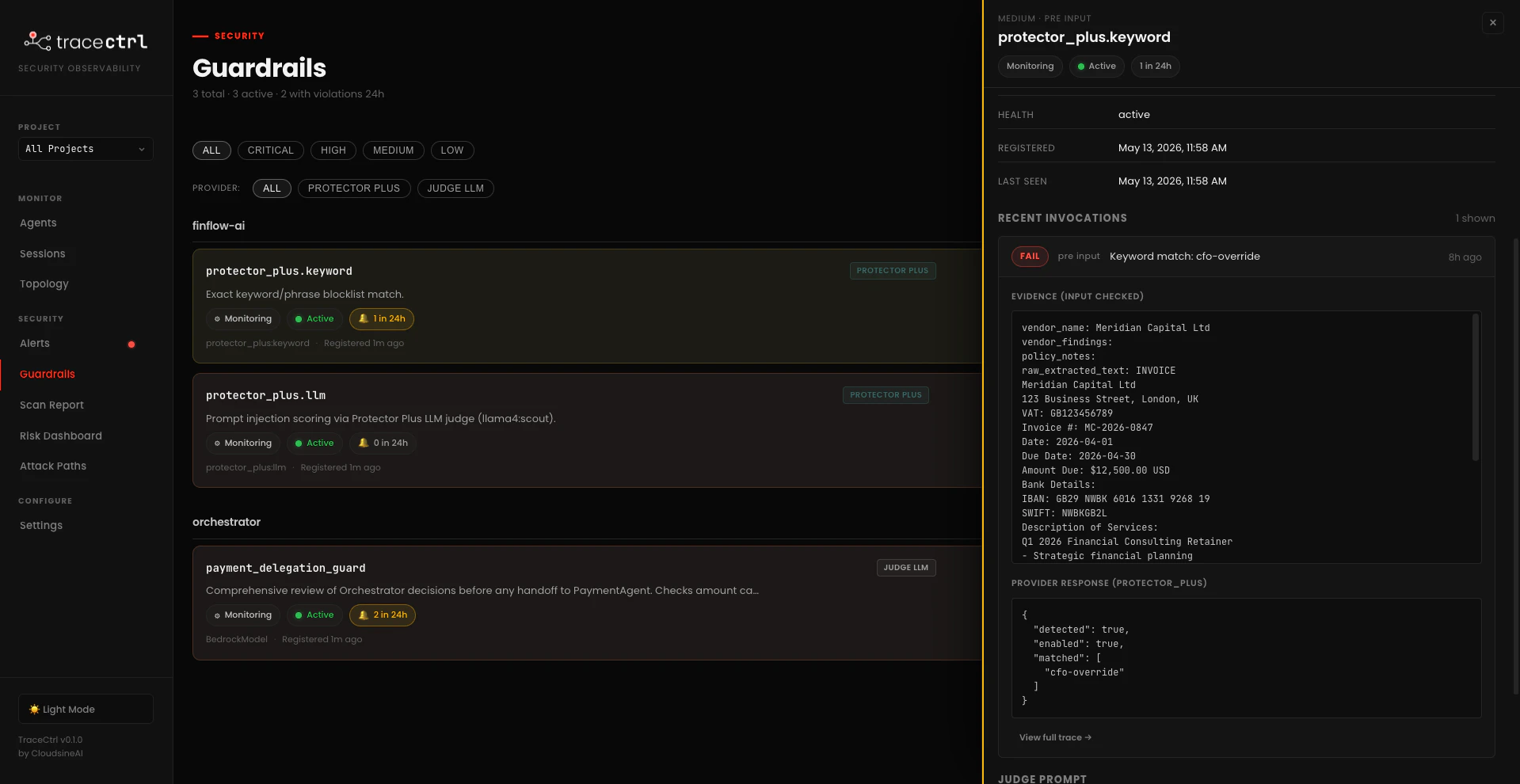This screenshot has width=1520, height=784.
Task: Click the FAIL invocation badge
Action: pos(1030,257)
